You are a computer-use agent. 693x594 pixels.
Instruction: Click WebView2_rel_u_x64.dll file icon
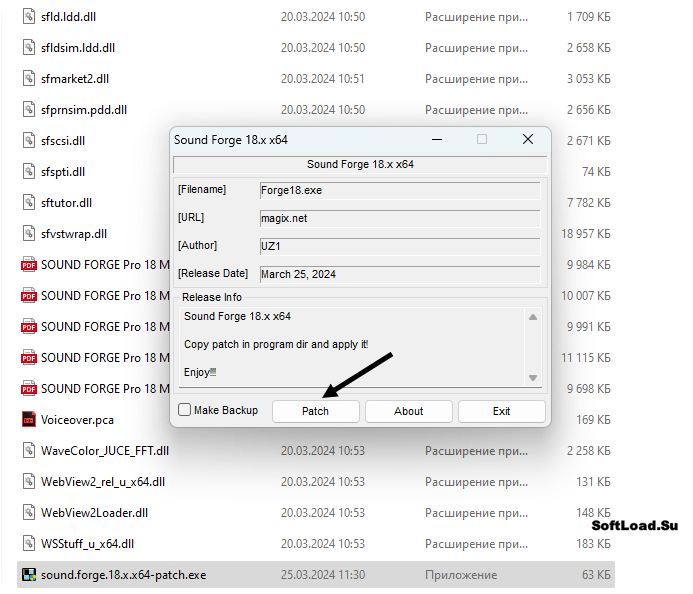tap(29, 481)
